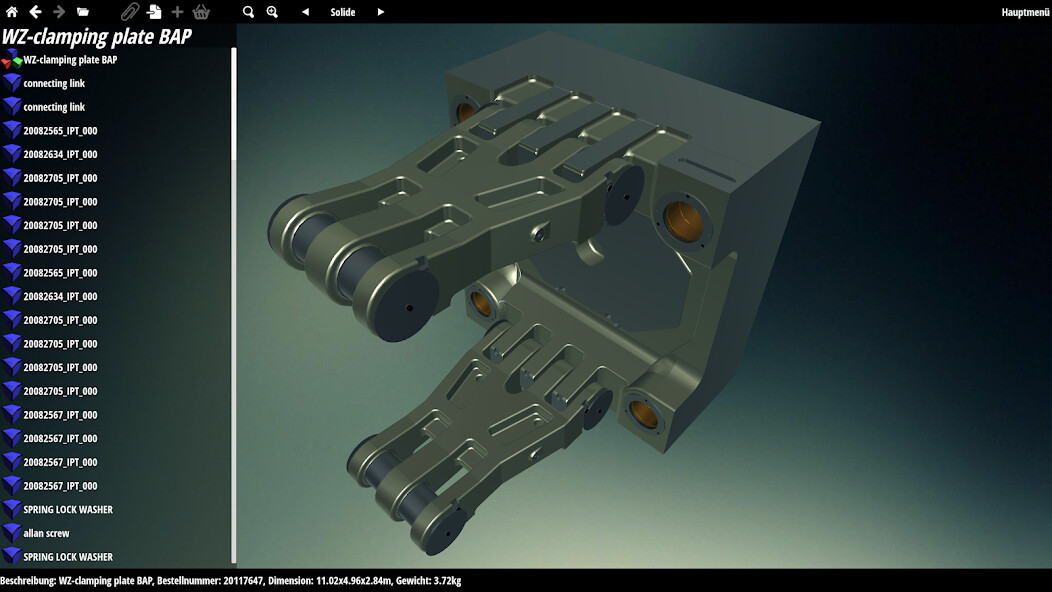Select the allan screw part
1052x592 pixels.
46,534
